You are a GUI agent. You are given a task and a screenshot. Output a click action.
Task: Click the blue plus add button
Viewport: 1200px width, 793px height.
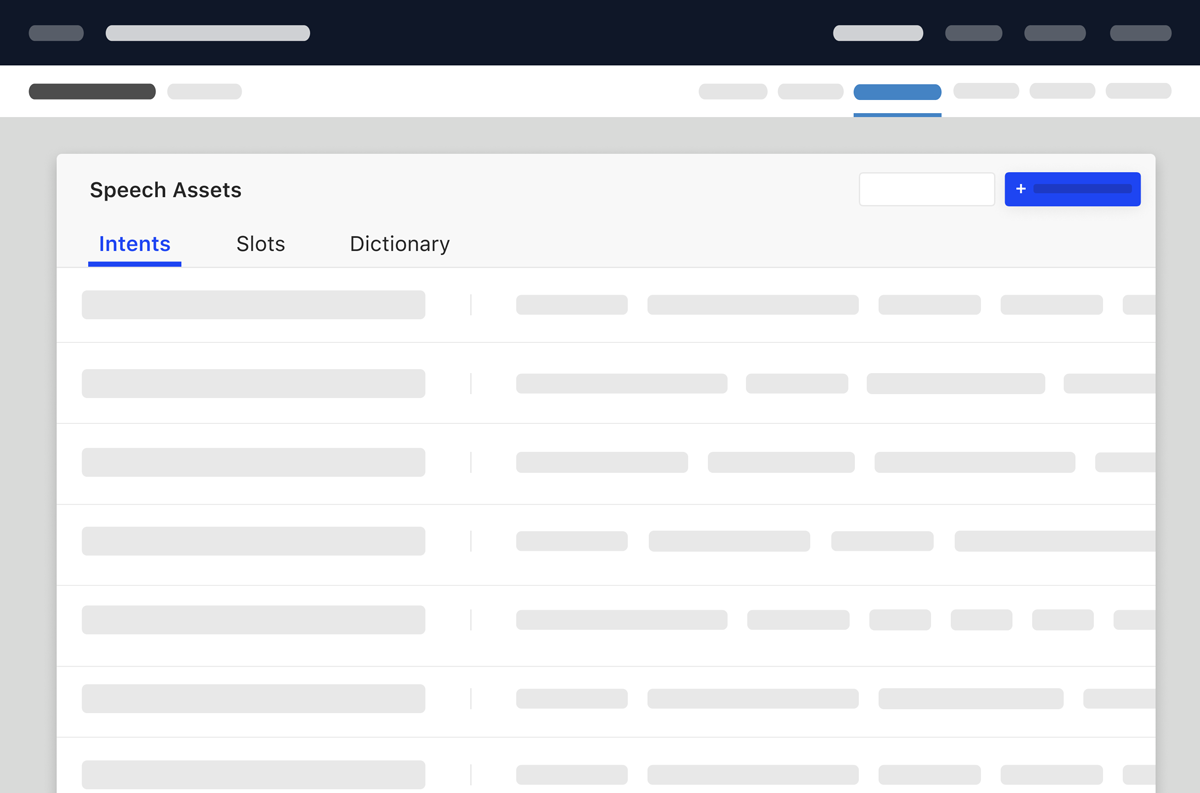[1072, 189]
